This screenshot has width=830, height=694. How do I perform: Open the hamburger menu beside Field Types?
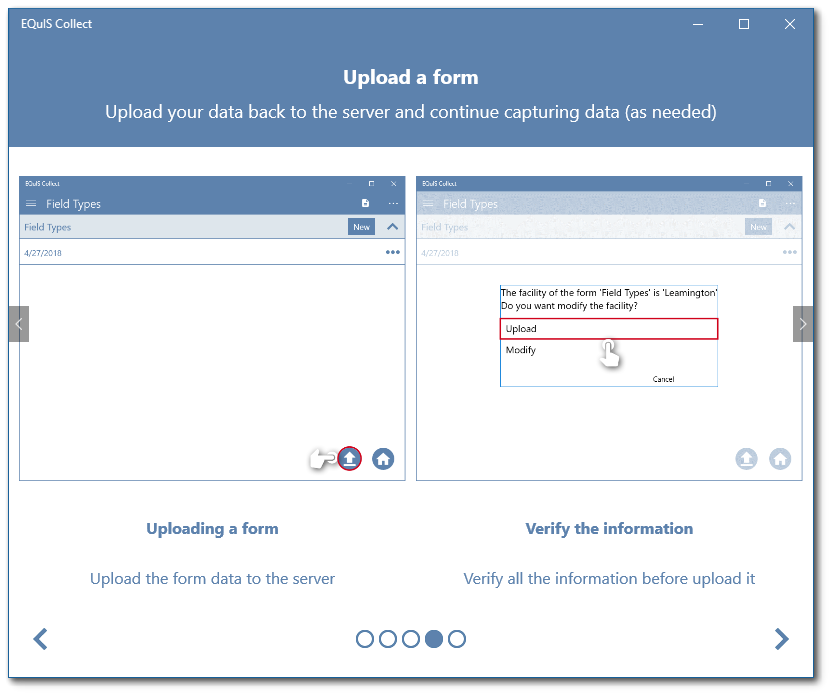point(31,204)
